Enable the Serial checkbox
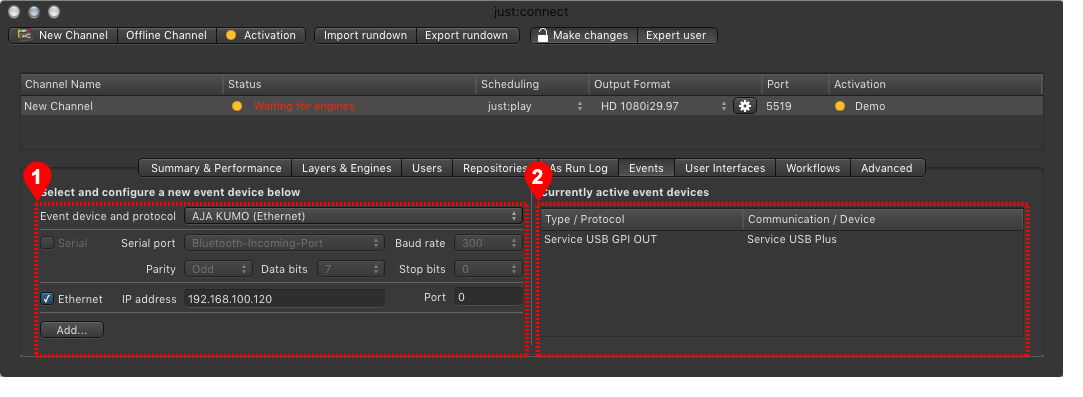 pyautogui.click(x=47, y=243)
